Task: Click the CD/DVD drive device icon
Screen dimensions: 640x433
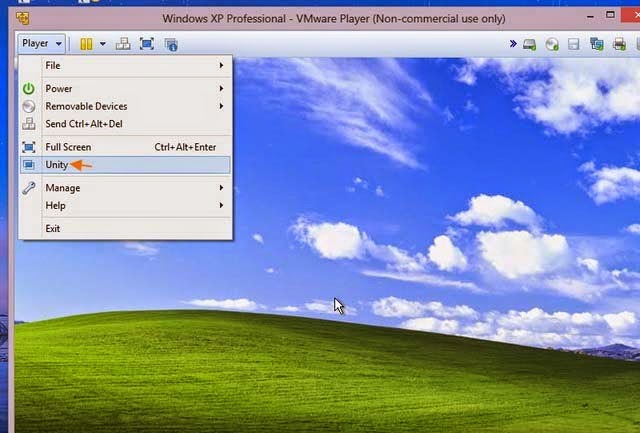Action: pyautogui.click(x=552, y=44)
